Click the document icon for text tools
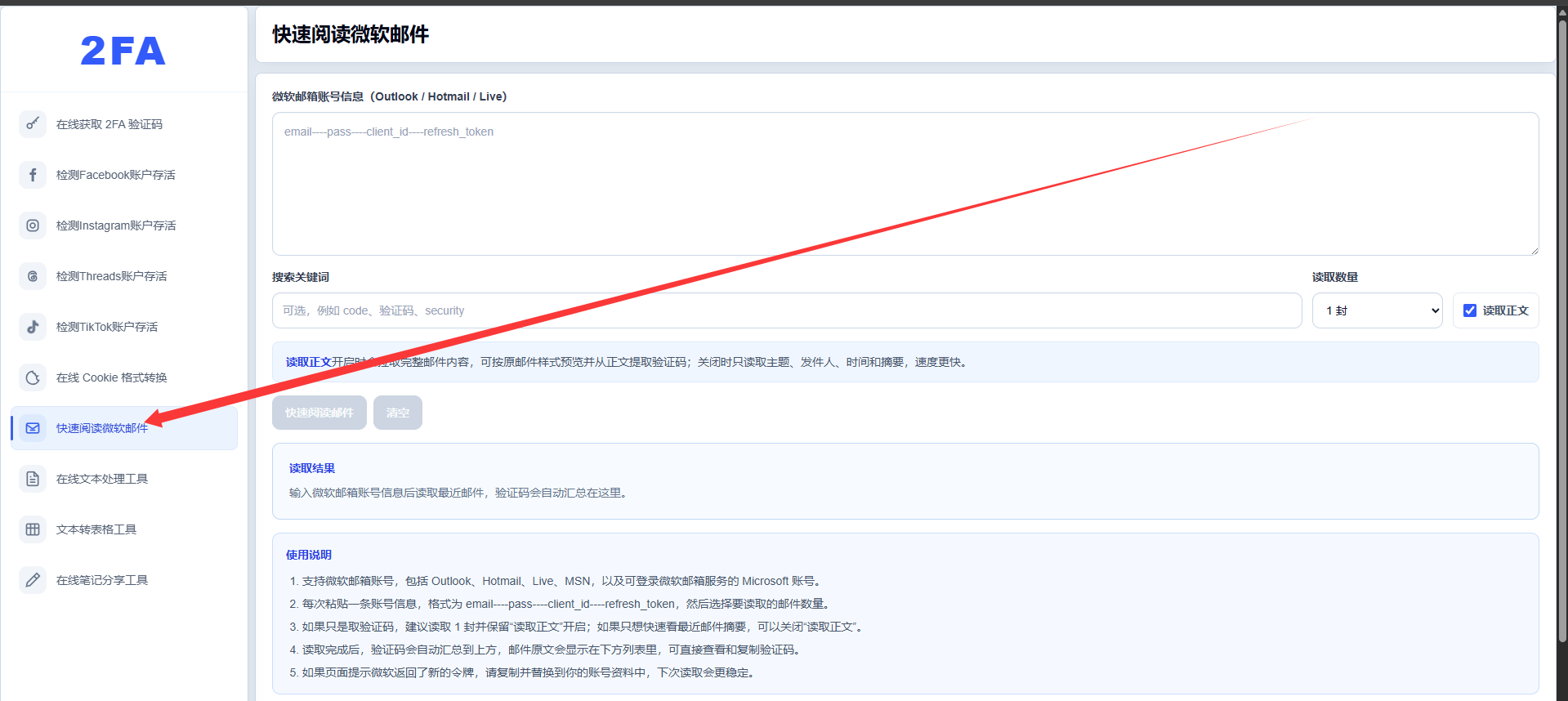 (33, 479)
